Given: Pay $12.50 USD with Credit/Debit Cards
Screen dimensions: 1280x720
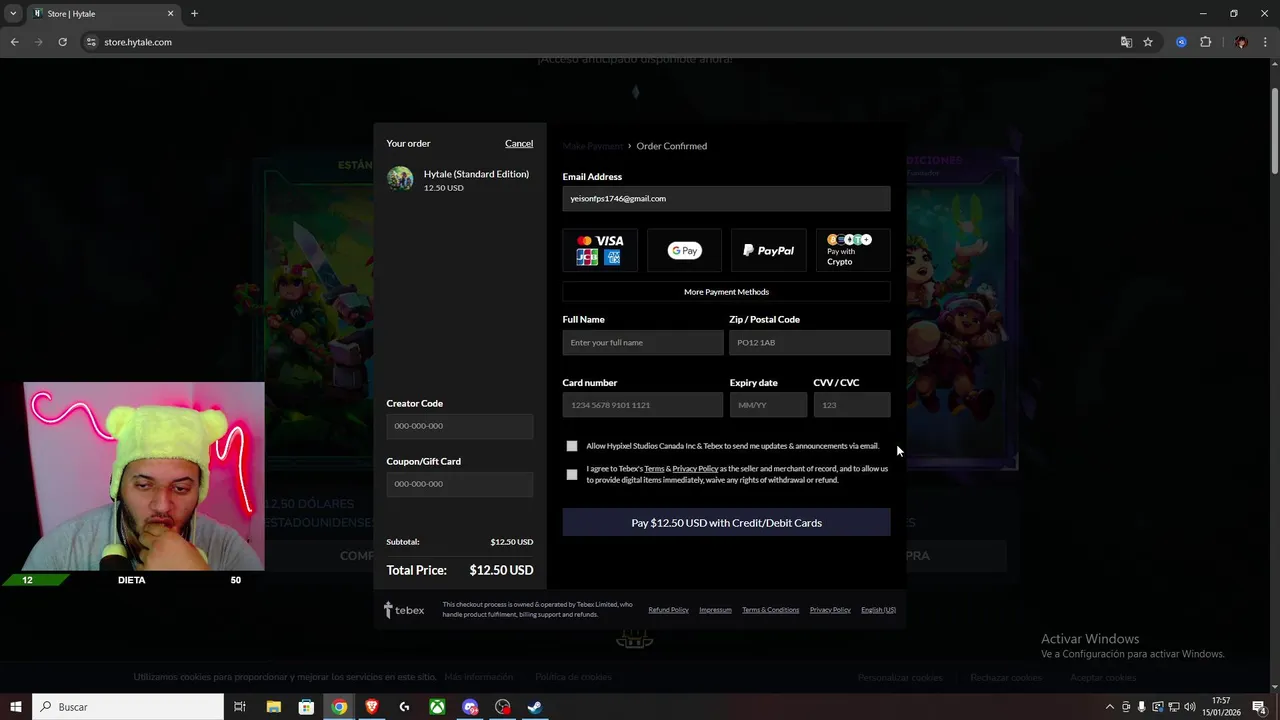Looking at the screenshot, I should (726, 522).
